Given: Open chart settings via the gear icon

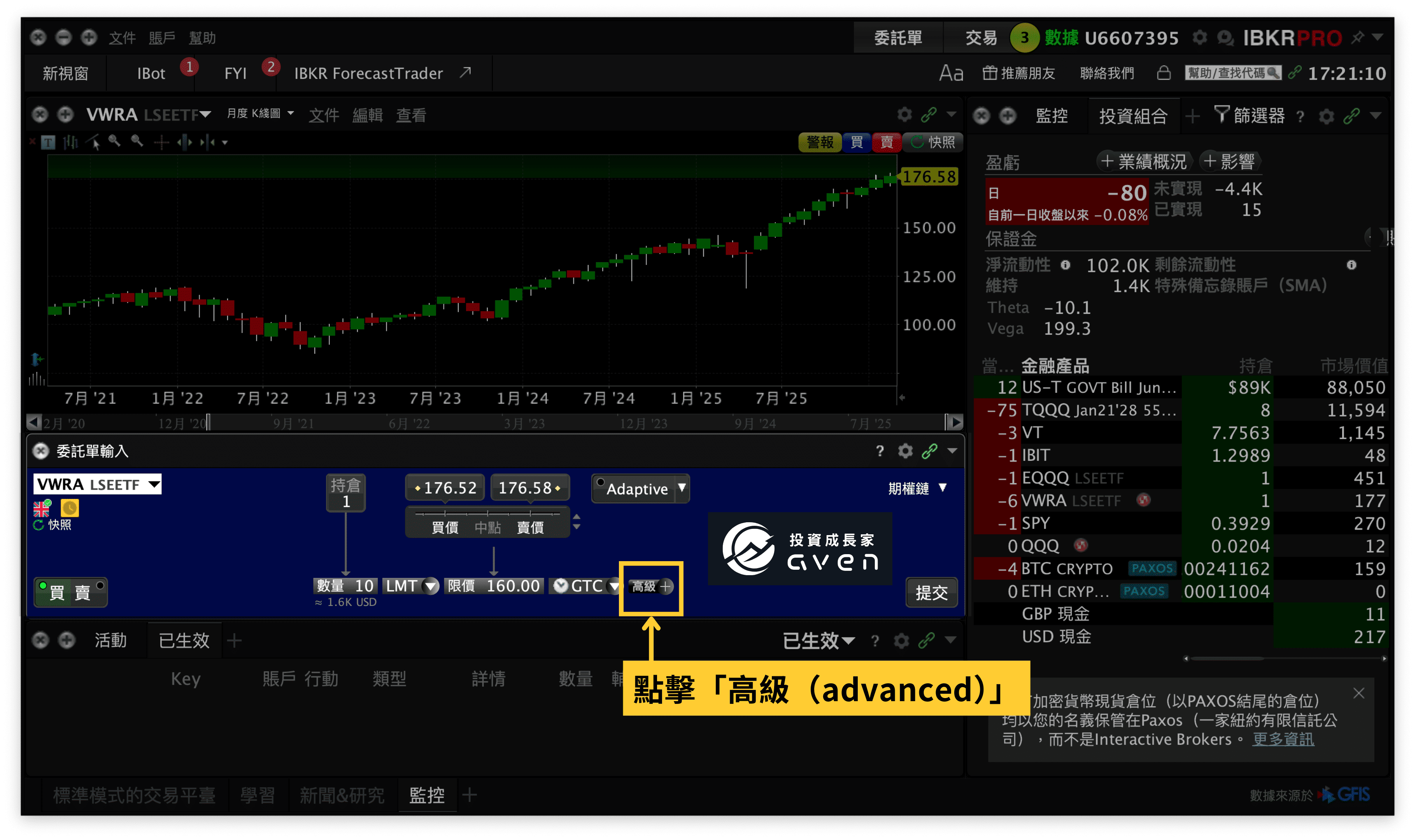Looking at the screenshot, I should coord(904,114).
